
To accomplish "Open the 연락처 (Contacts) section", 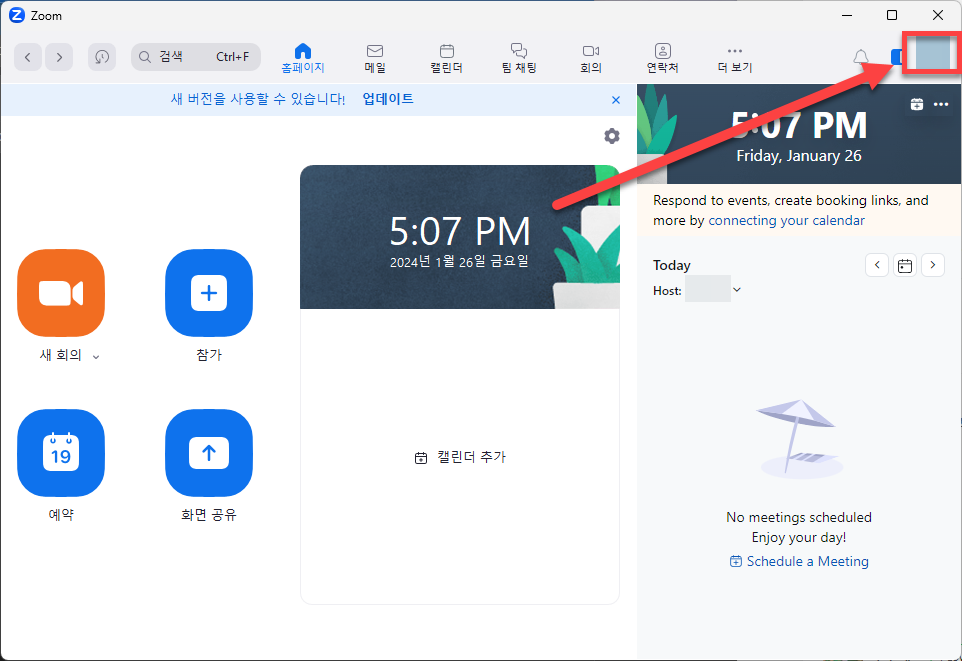I will click(662, 57).
